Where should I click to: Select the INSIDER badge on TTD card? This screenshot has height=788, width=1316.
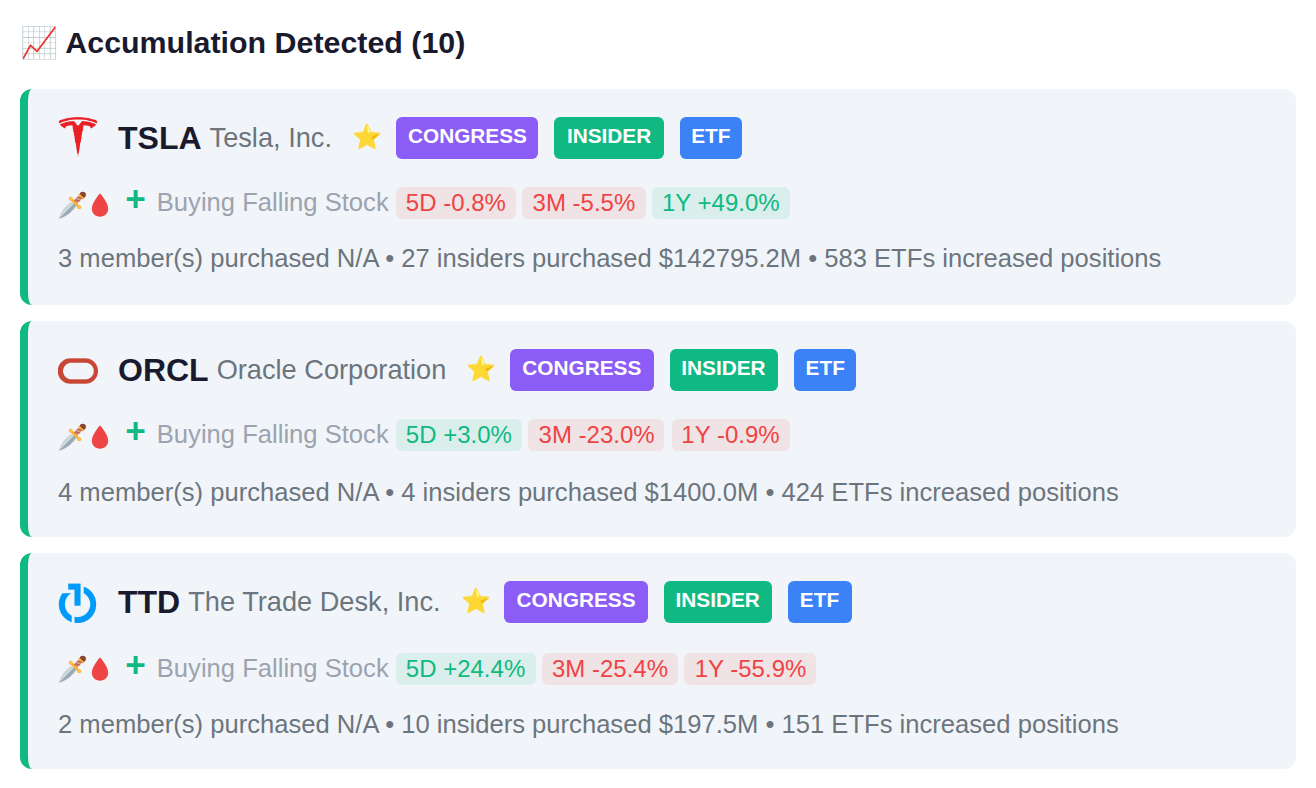coord(718,602)
